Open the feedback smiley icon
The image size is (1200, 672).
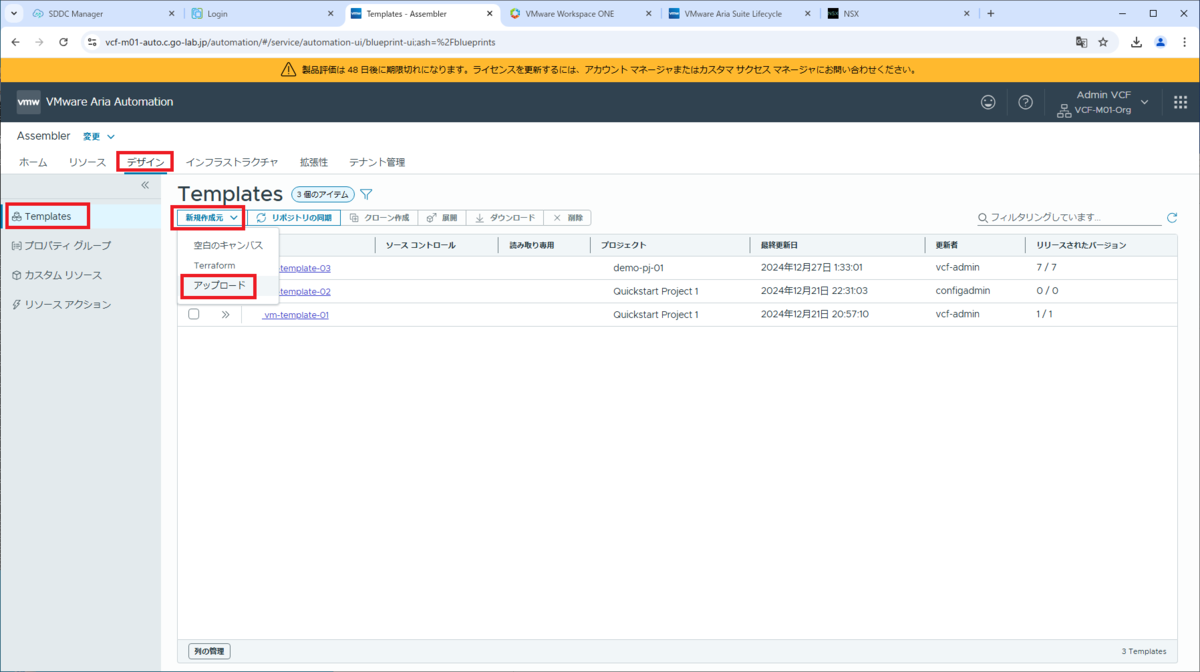(988, 102)
